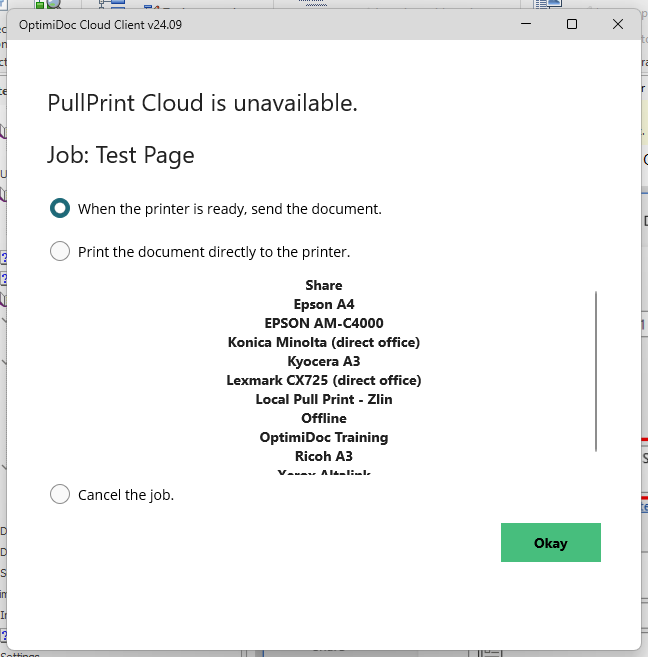The width and height of the screenshot is (648, 657).
Task: Pick 'Konica Minolta (direct office)' printer
Action: (x=324, y=342)
